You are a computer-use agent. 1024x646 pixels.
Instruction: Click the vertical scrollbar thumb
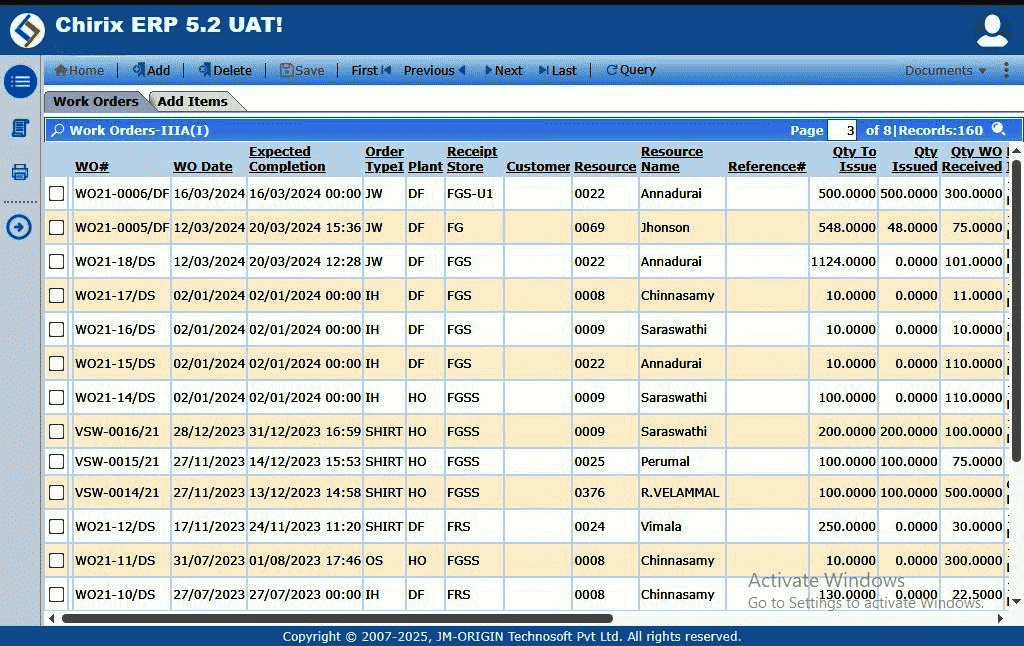coord(1016,310)
